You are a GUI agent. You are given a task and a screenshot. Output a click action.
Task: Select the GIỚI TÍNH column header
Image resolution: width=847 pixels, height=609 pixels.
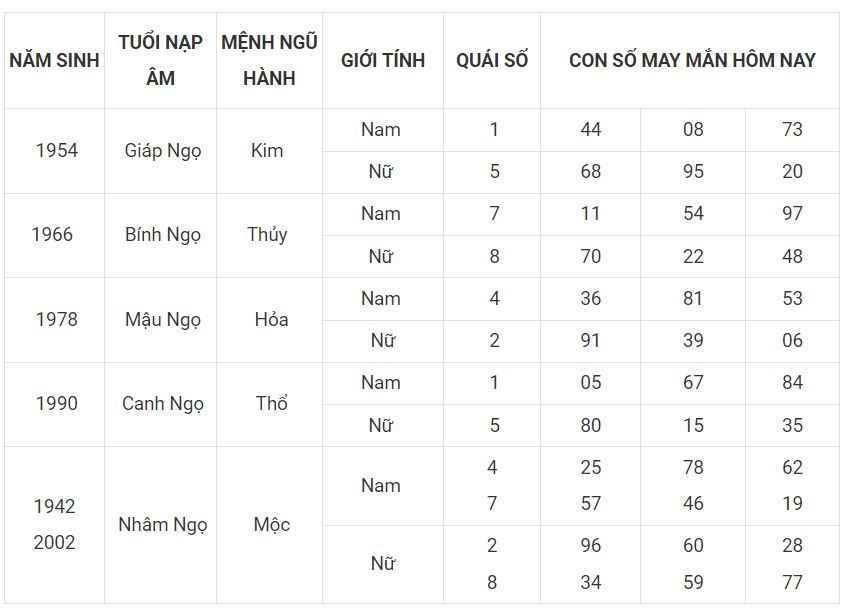click(383, 61)
